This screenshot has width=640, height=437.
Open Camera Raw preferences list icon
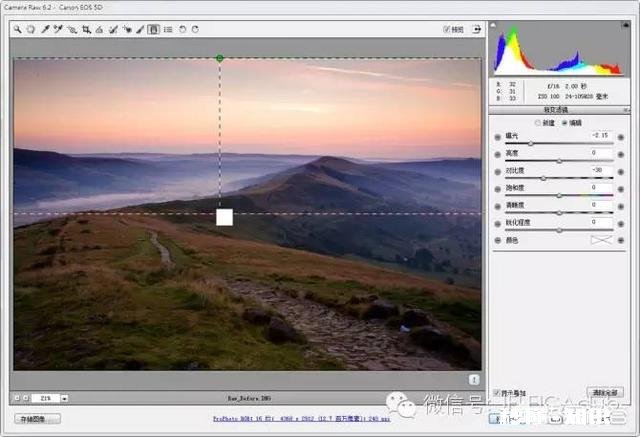point(167,30)
